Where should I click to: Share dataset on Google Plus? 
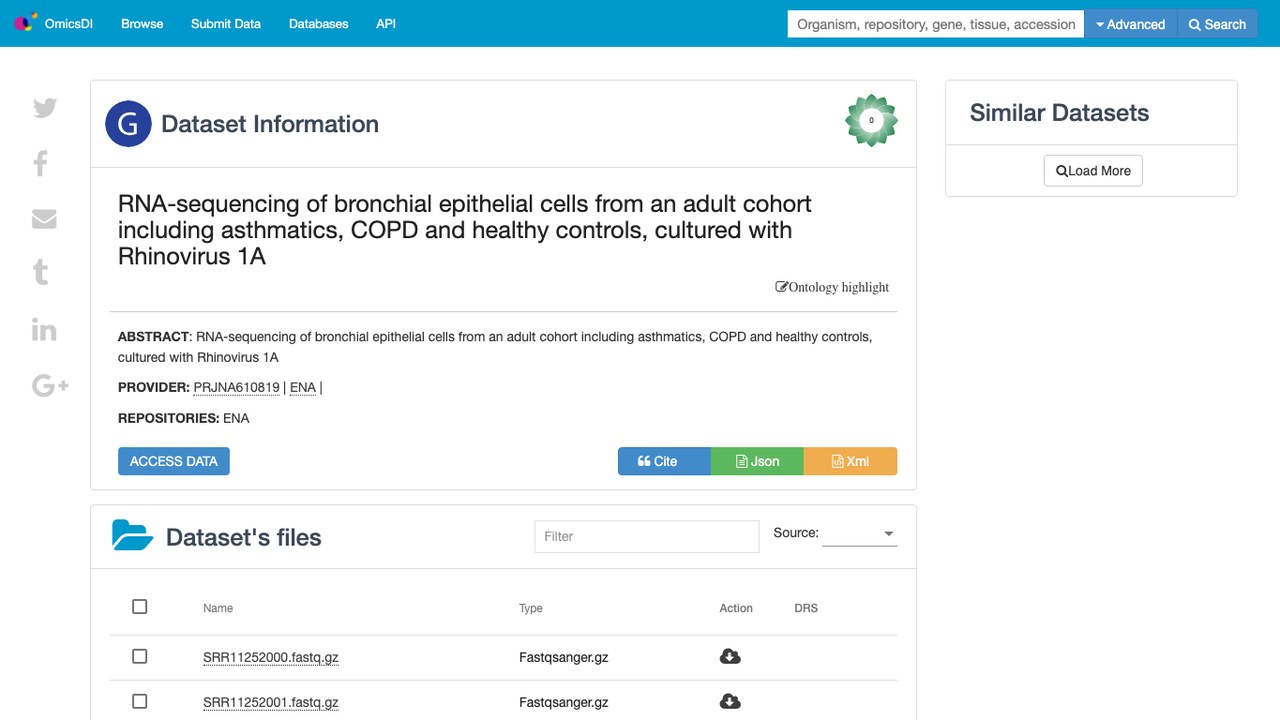50,385
